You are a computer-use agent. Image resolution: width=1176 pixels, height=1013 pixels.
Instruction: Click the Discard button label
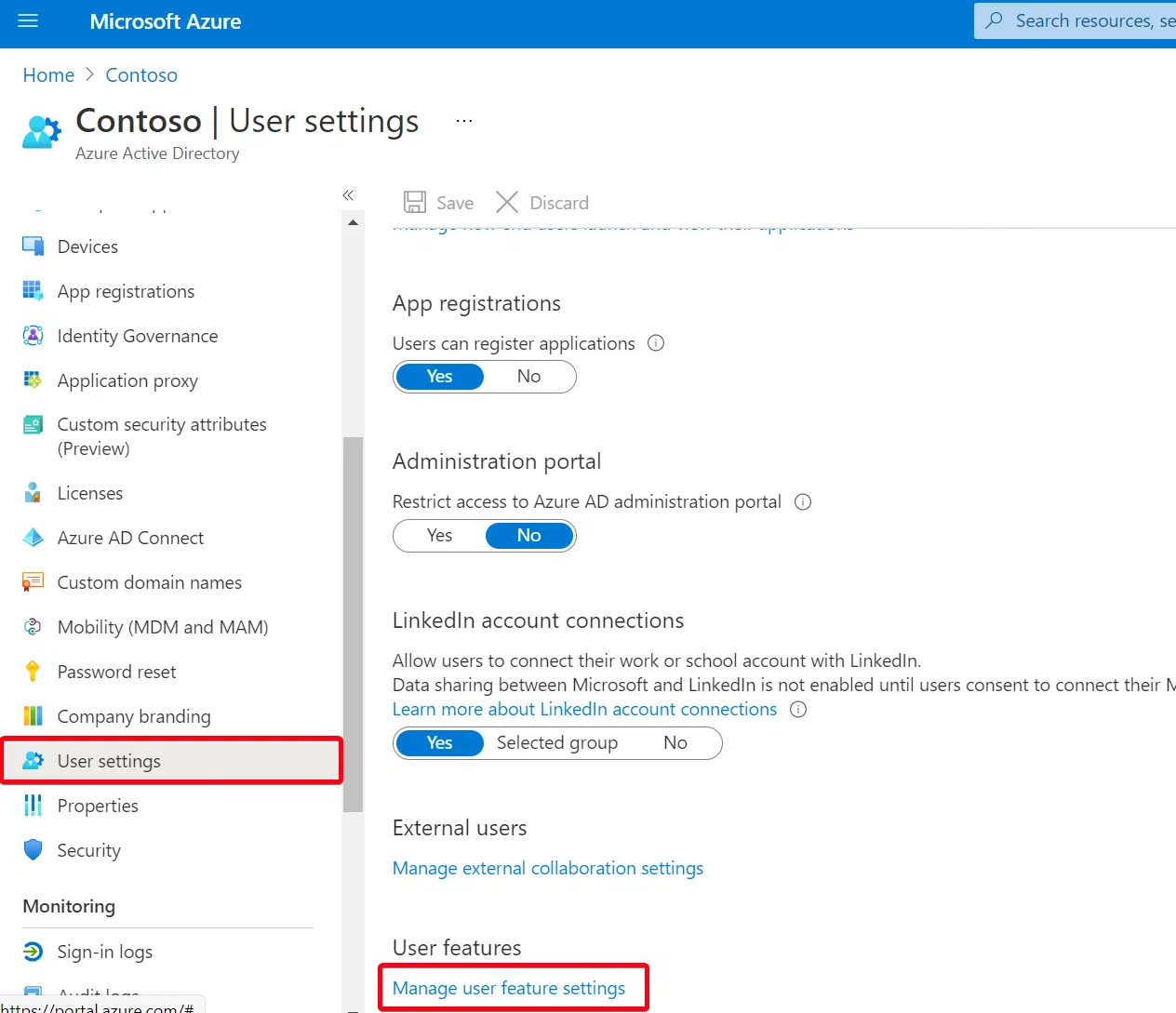[x=559, y=203]
